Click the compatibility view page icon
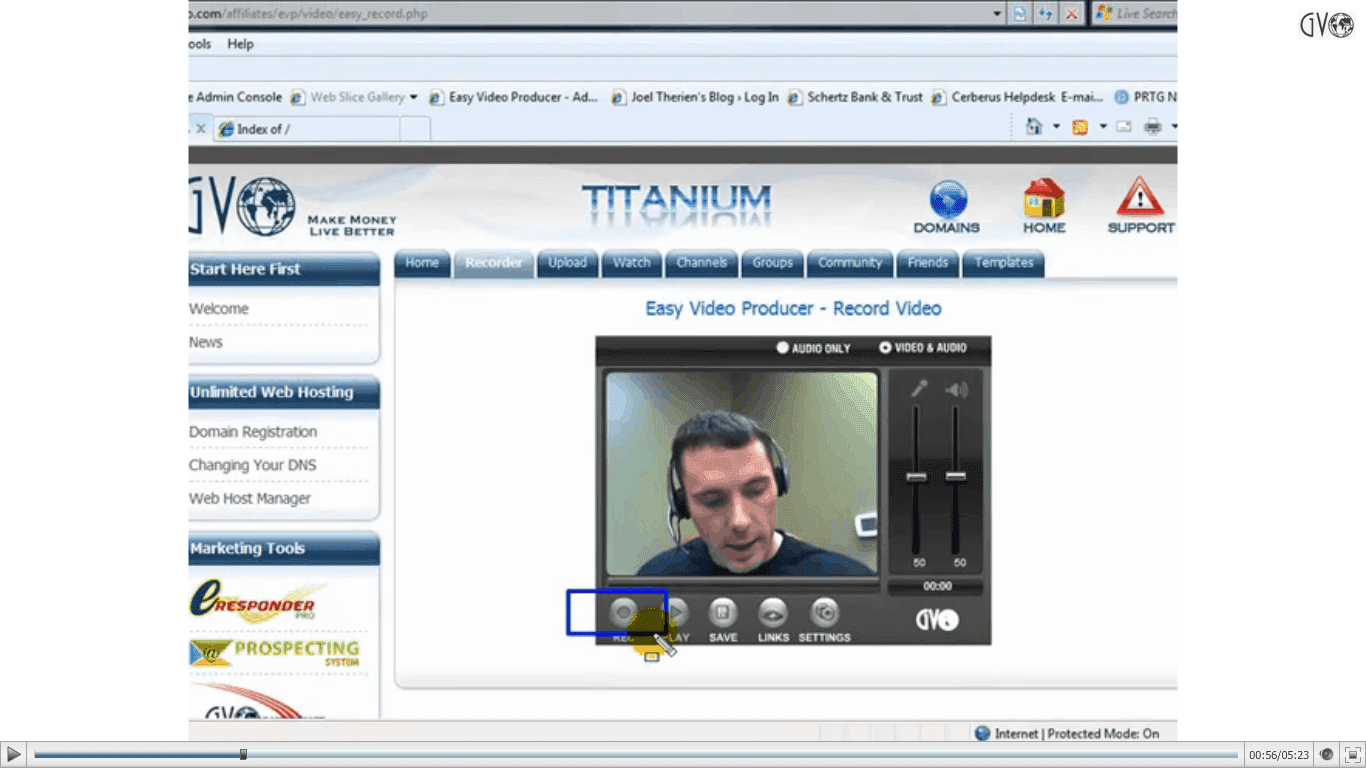 point(1019,14)
